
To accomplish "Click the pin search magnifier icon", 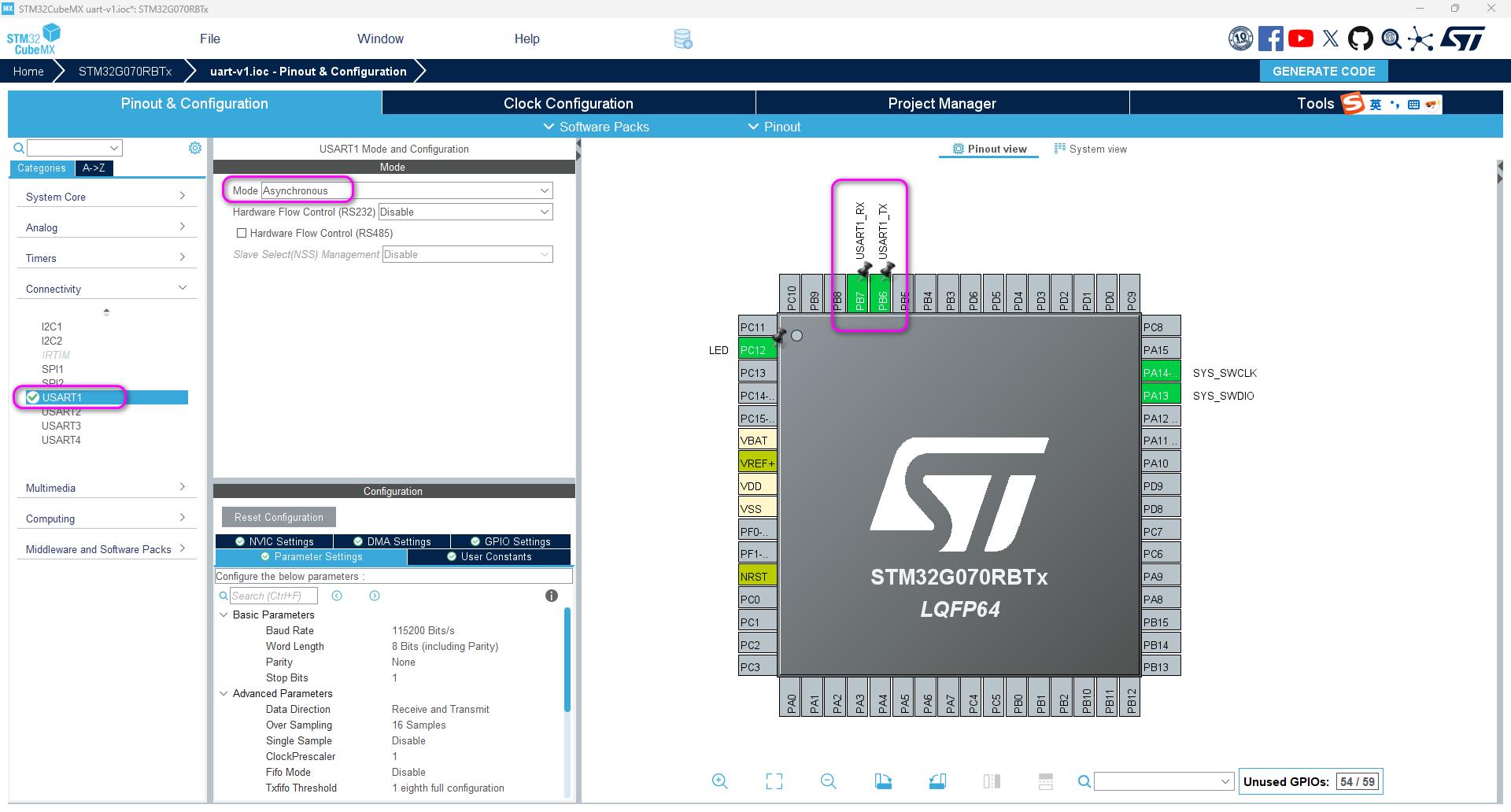I will coord(1084,781).
